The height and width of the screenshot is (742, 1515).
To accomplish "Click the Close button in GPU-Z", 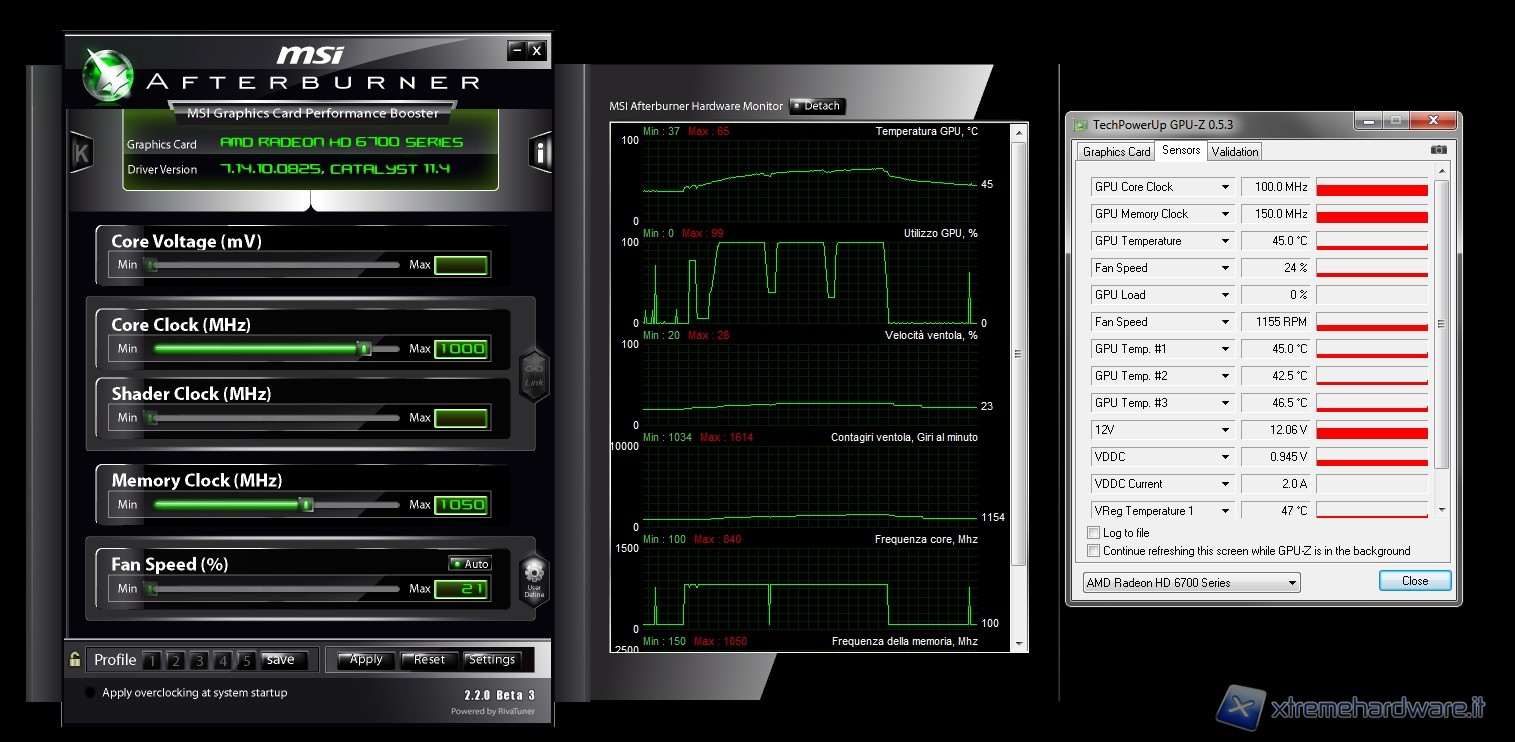I will click(1415, 581).
